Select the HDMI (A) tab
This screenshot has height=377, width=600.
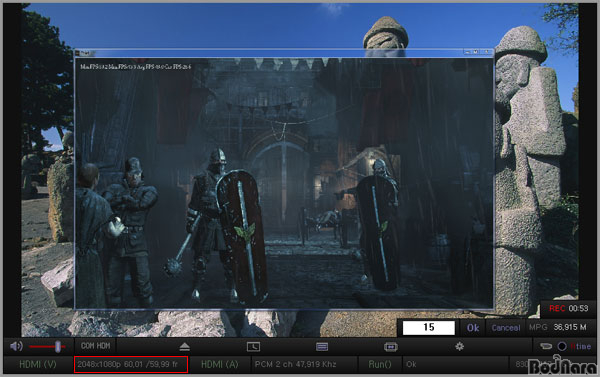pos(220,364)
